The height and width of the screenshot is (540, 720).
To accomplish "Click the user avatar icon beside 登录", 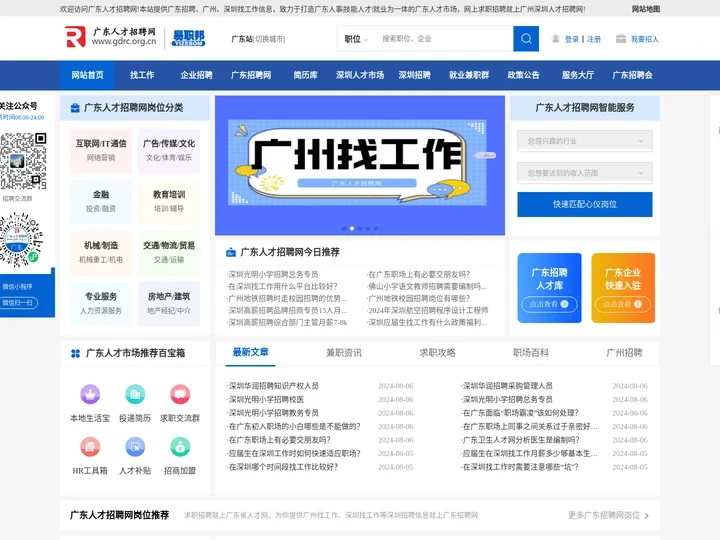I will (556, 39).
